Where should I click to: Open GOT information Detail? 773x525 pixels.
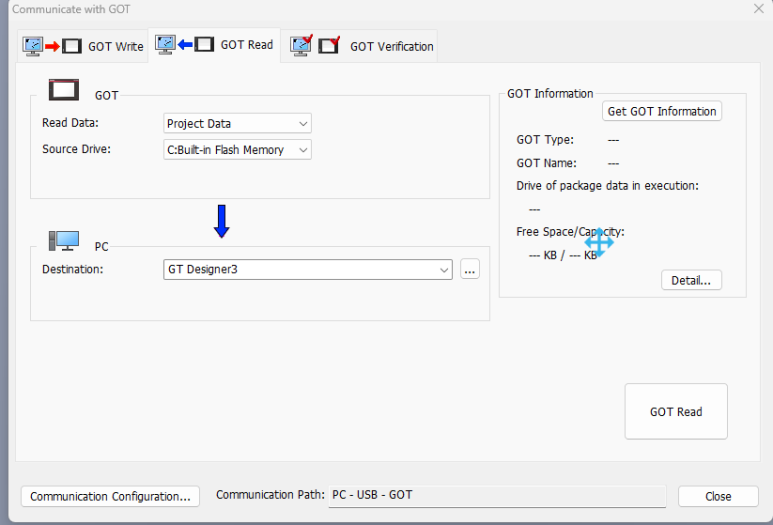pos(691,280)
